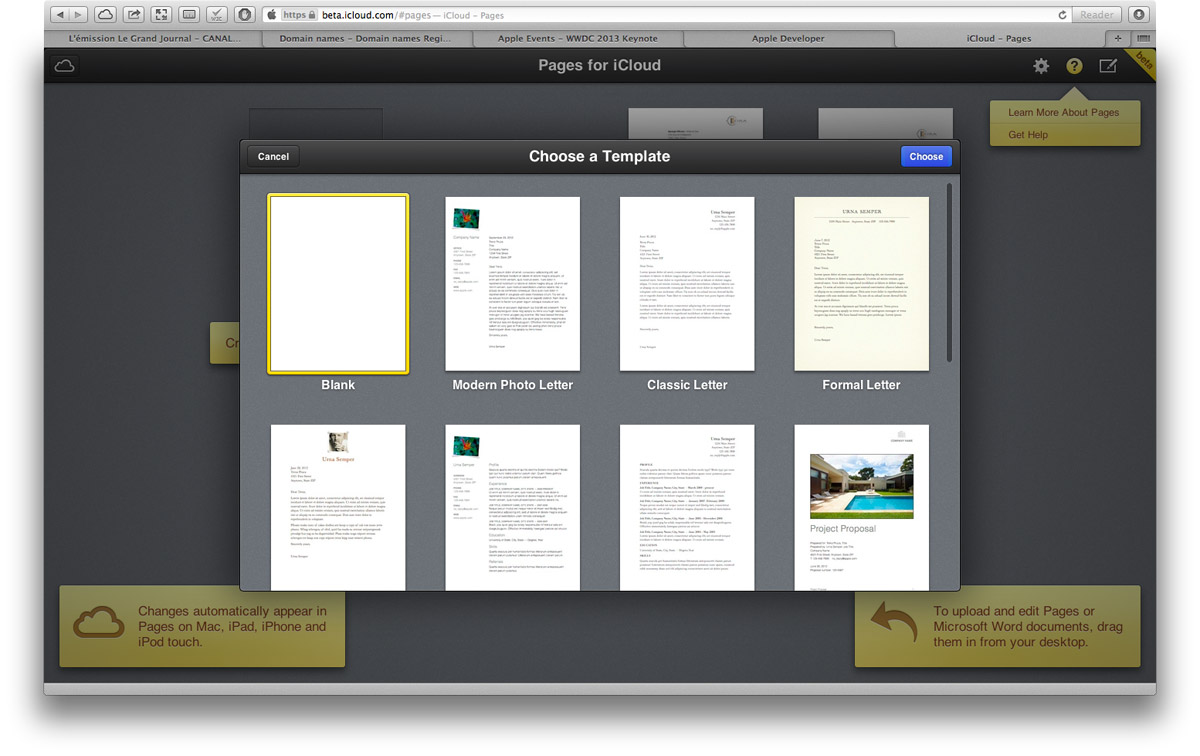Create a new document with compose icon
Screen dimensions: 1200x756
(x=1108, y=66)
